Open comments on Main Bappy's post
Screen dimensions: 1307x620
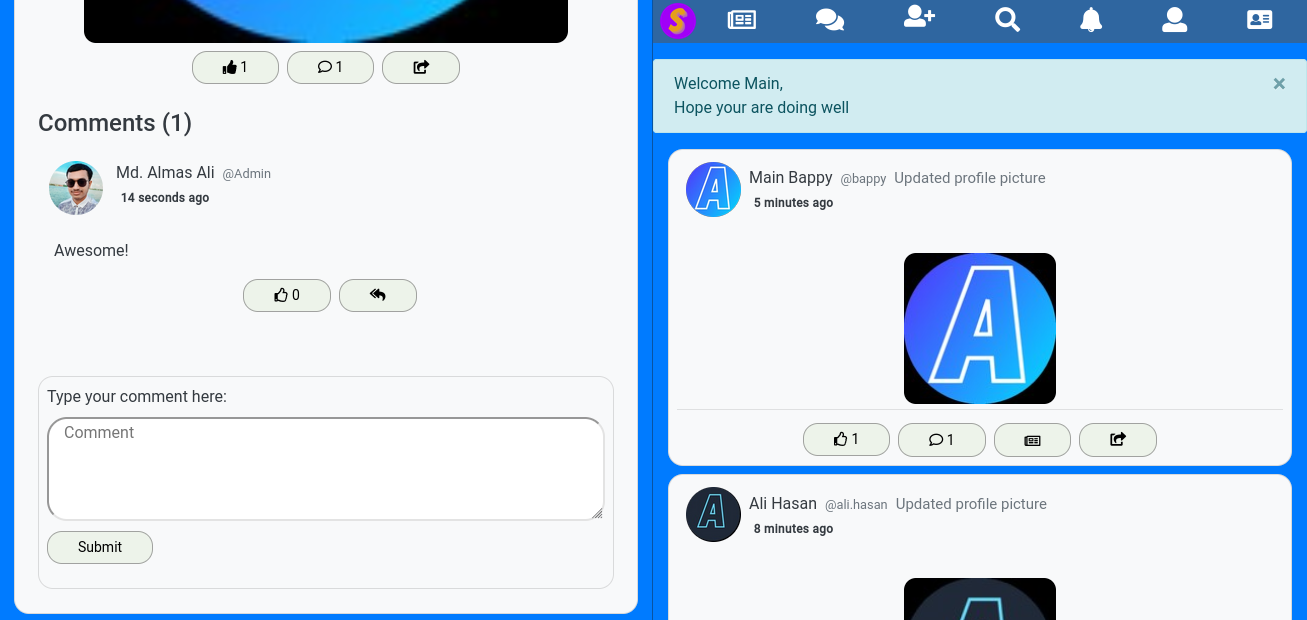[x=942, y=439]
